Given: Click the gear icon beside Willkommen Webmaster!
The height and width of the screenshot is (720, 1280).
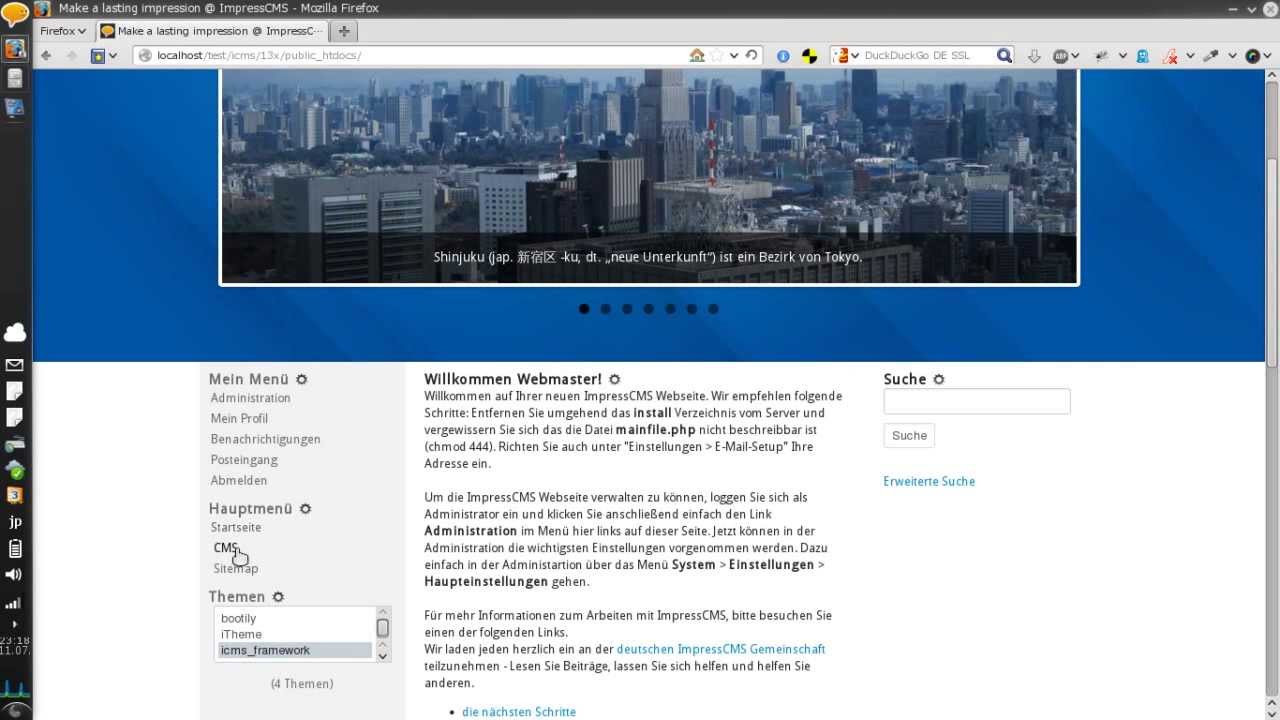Looking at the screenshot, I should (x=615, y=380).
